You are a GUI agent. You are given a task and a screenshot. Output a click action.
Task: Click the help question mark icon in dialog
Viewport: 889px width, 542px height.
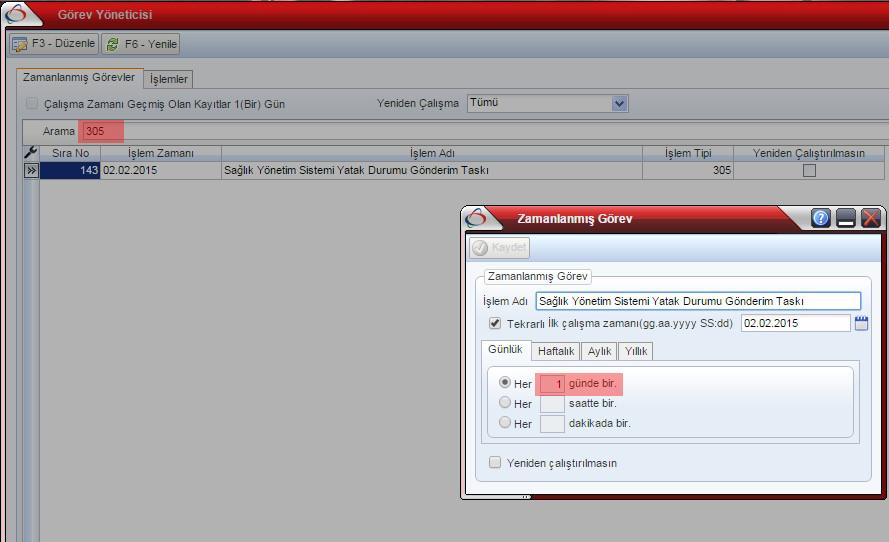pos(821,218)
